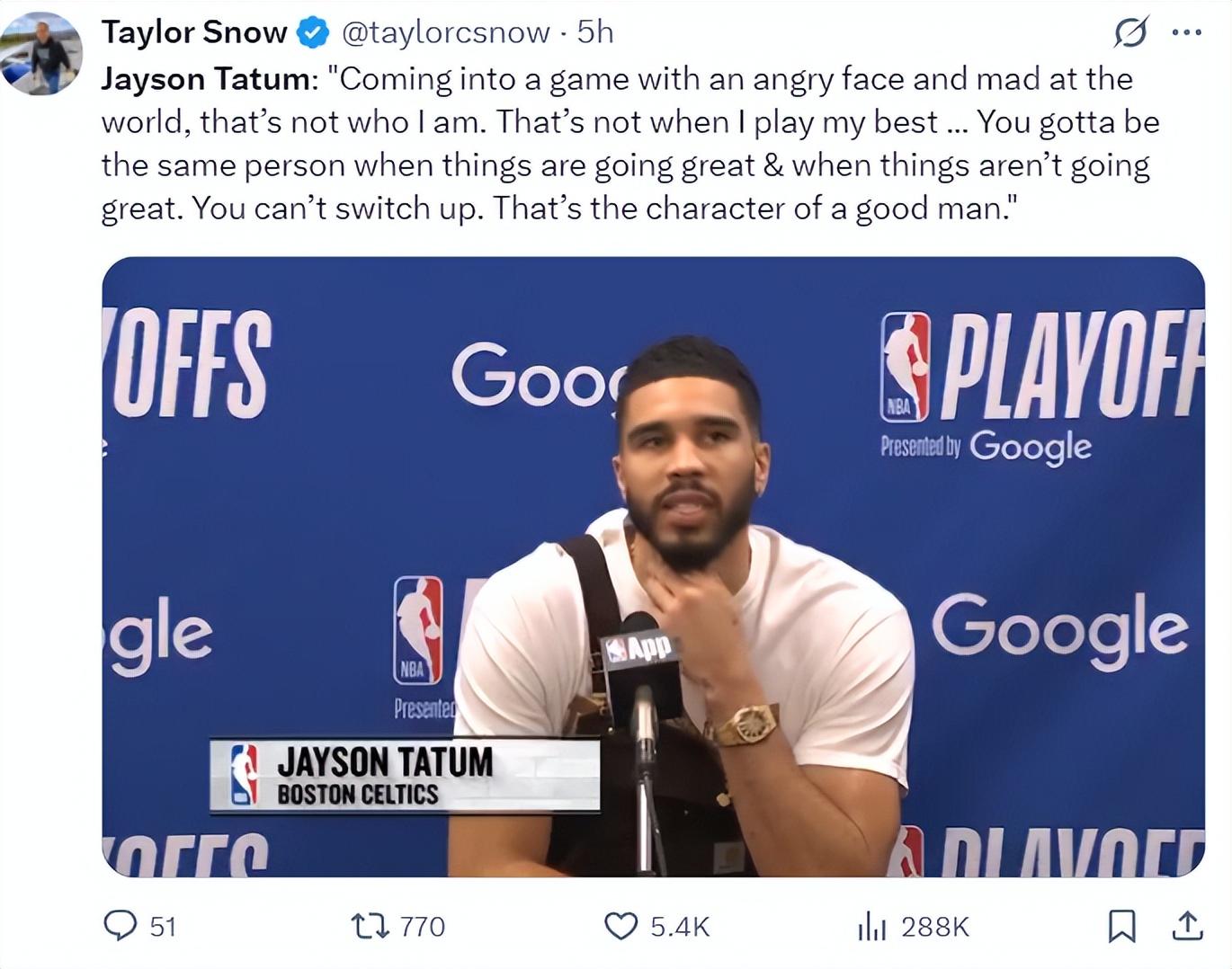Viewport: 1232px width, 969px height.
Task: Click the reply count 51
Action: point(163,926)
